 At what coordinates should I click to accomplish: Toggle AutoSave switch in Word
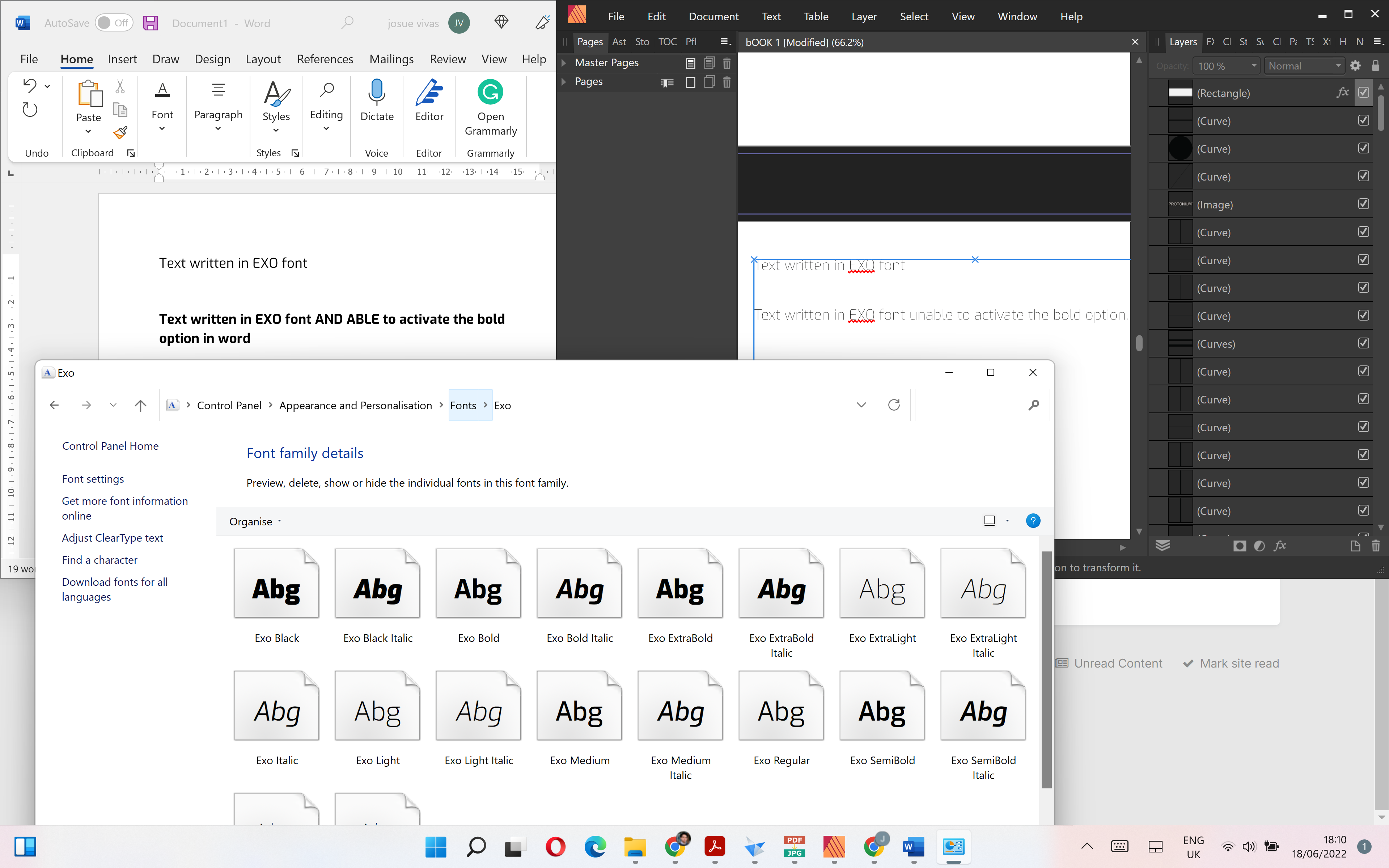(x=114, y=23)
